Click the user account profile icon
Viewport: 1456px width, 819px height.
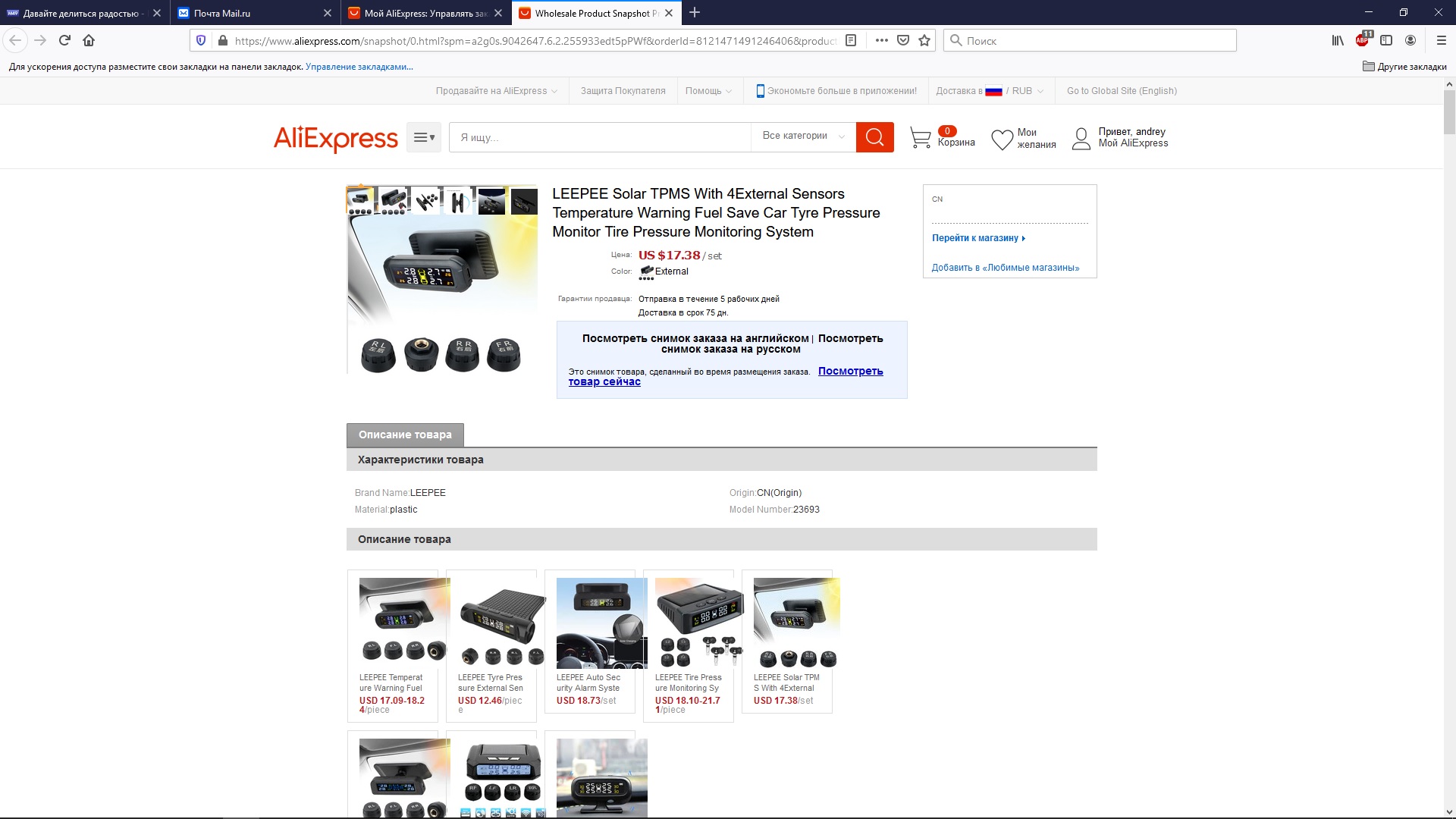coord(1081,139)
